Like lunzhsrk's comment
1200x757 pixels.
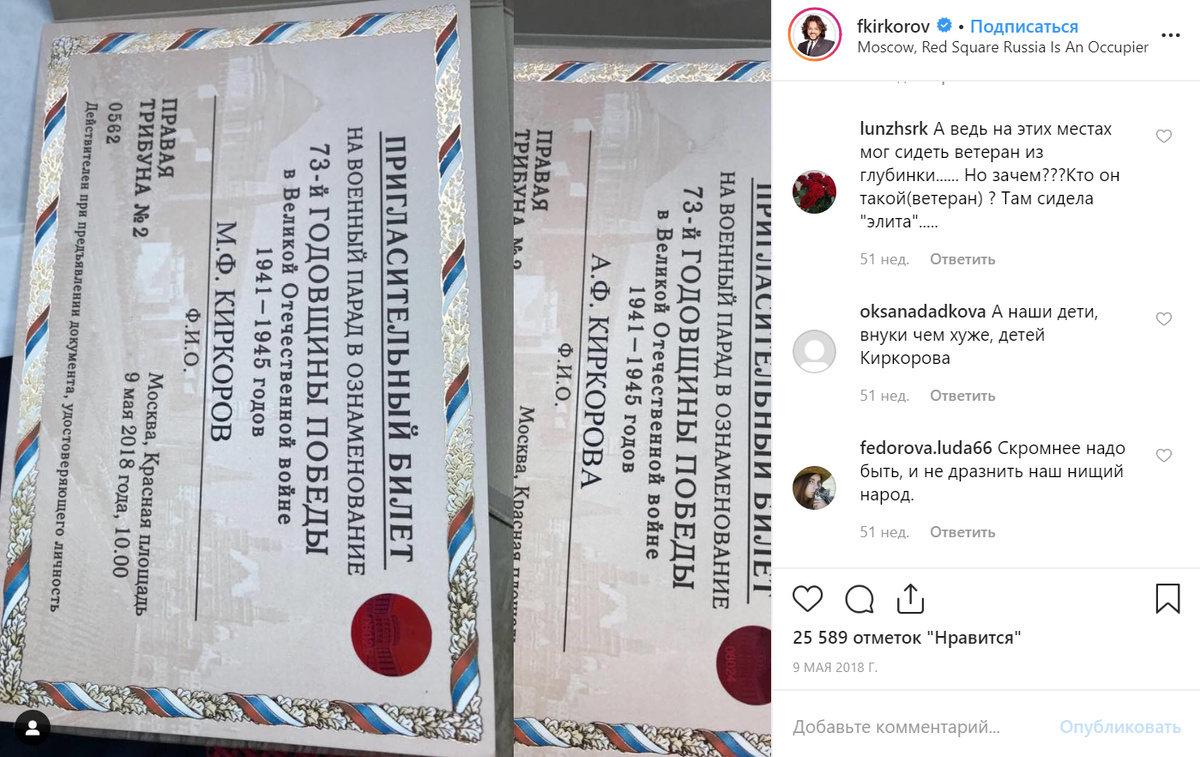pos(1164,136)
